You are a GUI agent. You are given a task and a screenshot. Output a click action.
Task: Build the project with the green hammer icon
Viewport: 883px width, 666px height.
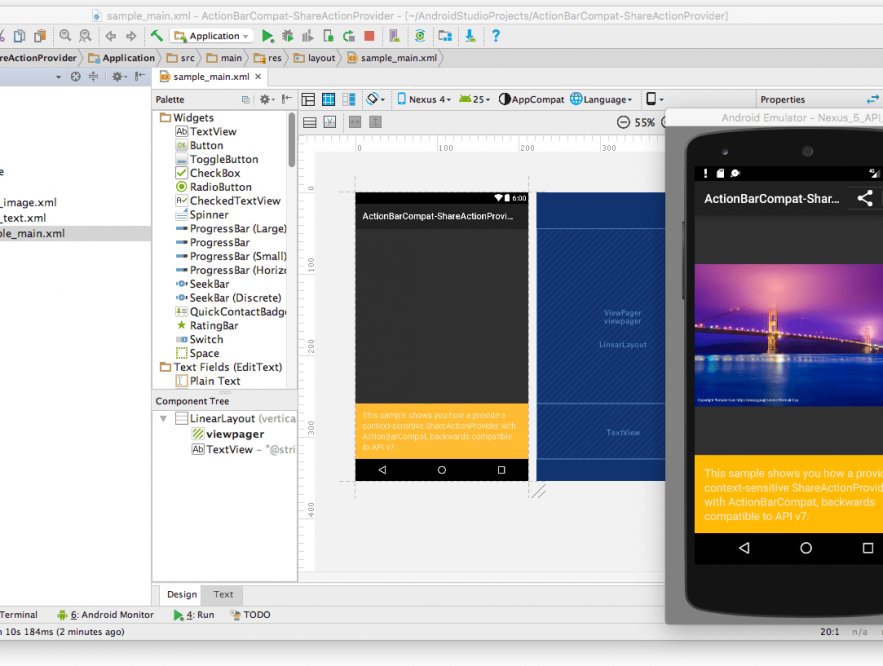click(x=157, y=36)
